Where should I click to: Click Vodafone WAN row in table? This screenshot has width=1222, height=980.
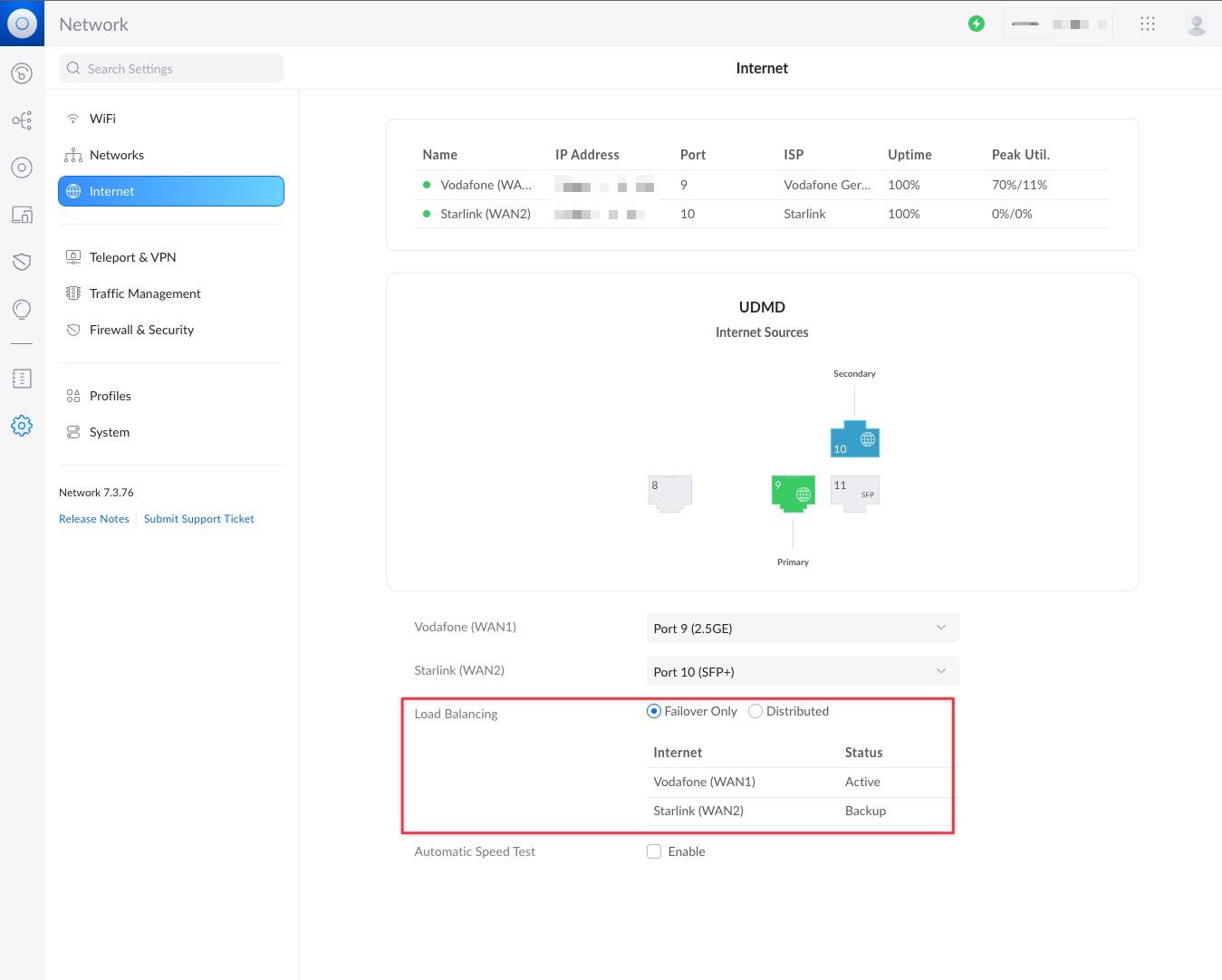762,185
